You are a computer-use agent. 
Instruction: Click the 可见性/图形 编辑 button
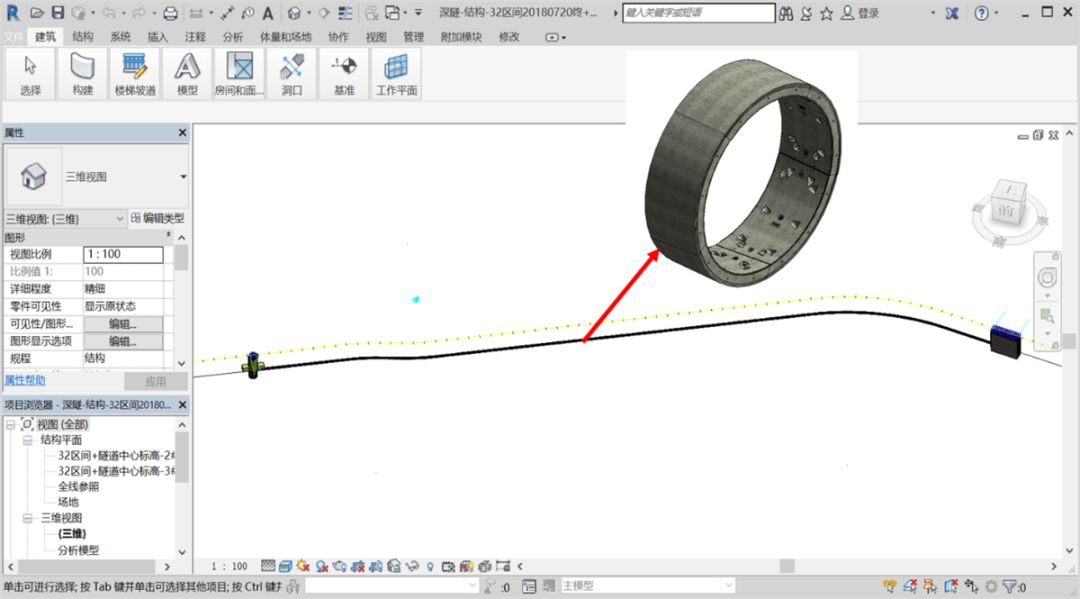pyautogui.click(x=122, y=324)
